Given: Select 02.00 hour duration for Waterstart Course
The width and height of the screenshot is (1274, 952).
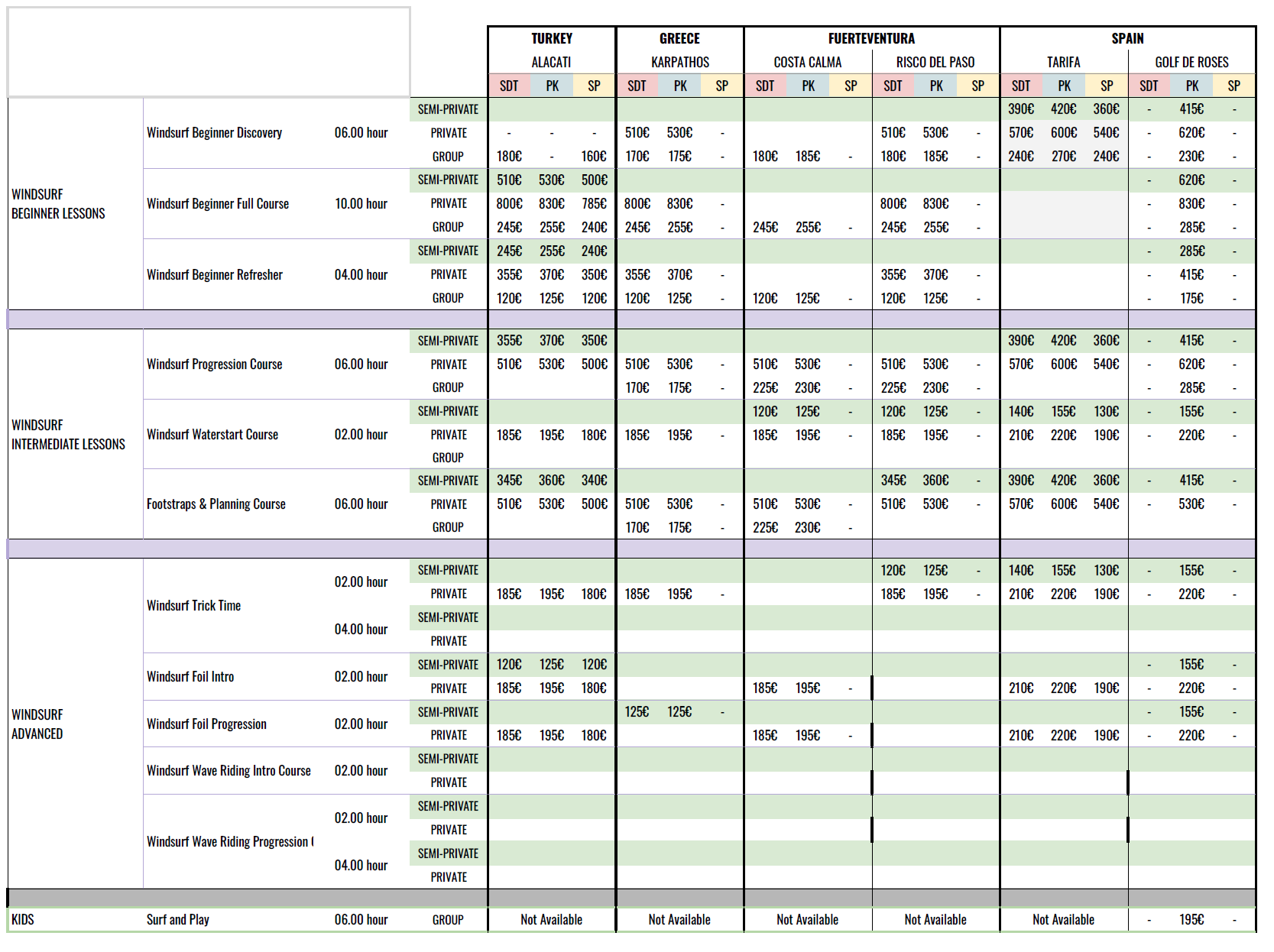Looking at the screenshot, I should tap(361, 435).
